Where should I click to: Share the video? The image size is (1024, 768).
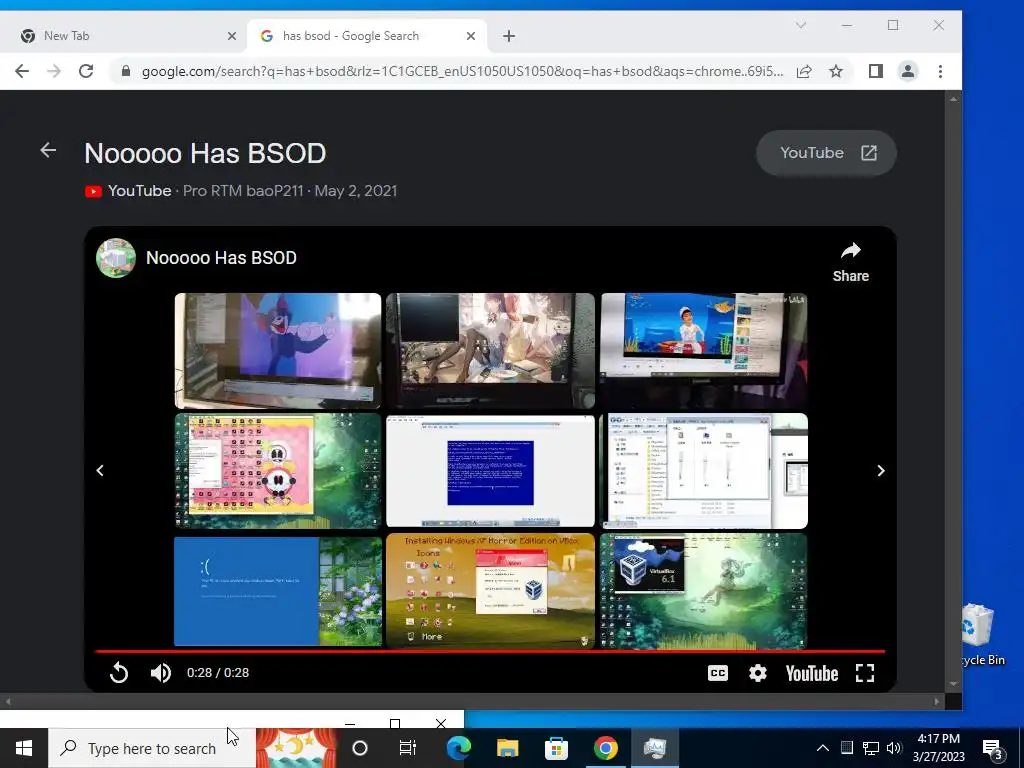(x=850, y=263)
